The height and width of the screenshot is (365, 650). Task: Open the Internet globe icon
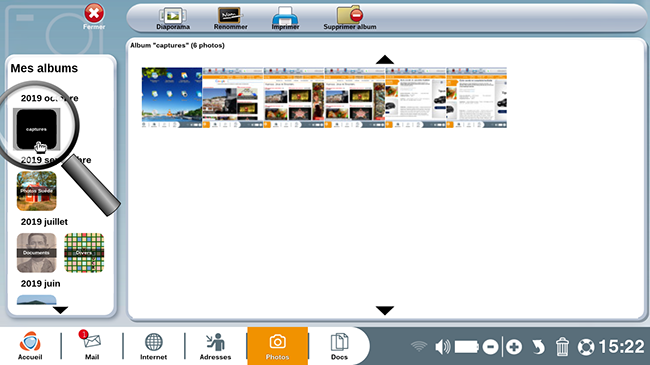tap(153, 346)
